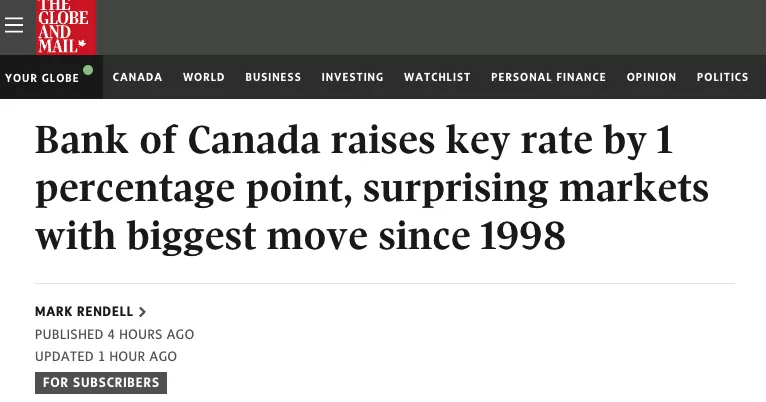This screenshot has width=766, height=402.
Task: Click the maple leaf in the logo
Action: [x=82, y=44]
